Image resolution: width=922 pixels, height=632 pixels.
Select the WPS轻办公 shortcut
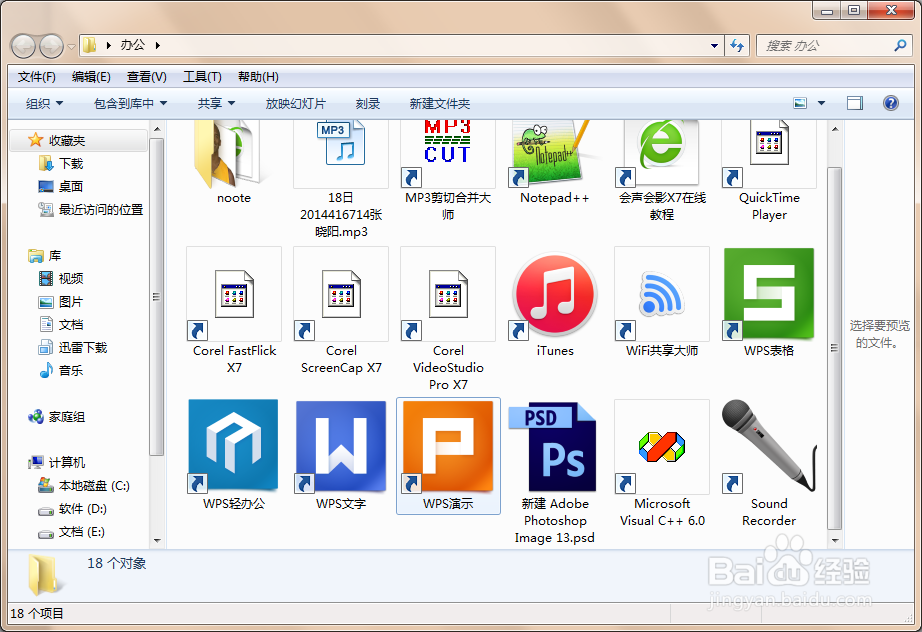click(233, 446)
